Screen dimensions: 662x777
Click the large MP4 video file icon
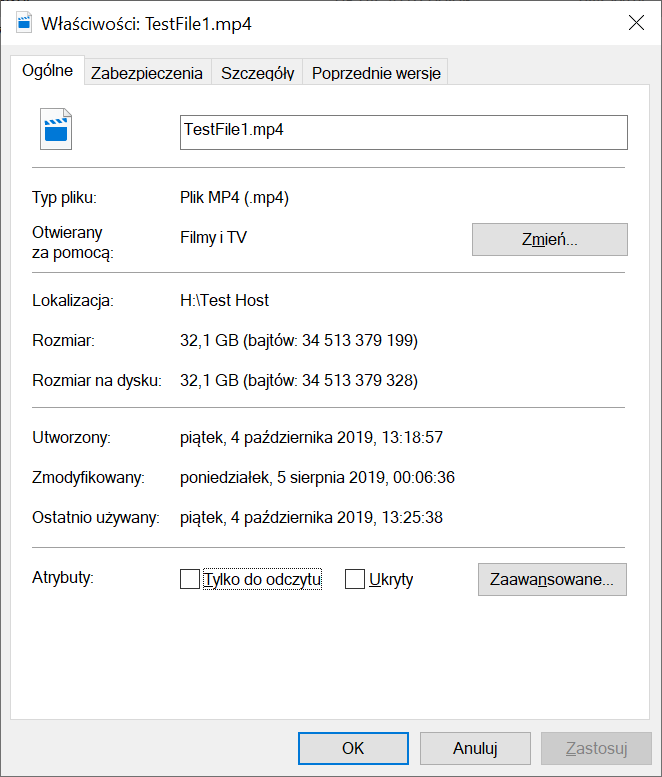(56, 130)
